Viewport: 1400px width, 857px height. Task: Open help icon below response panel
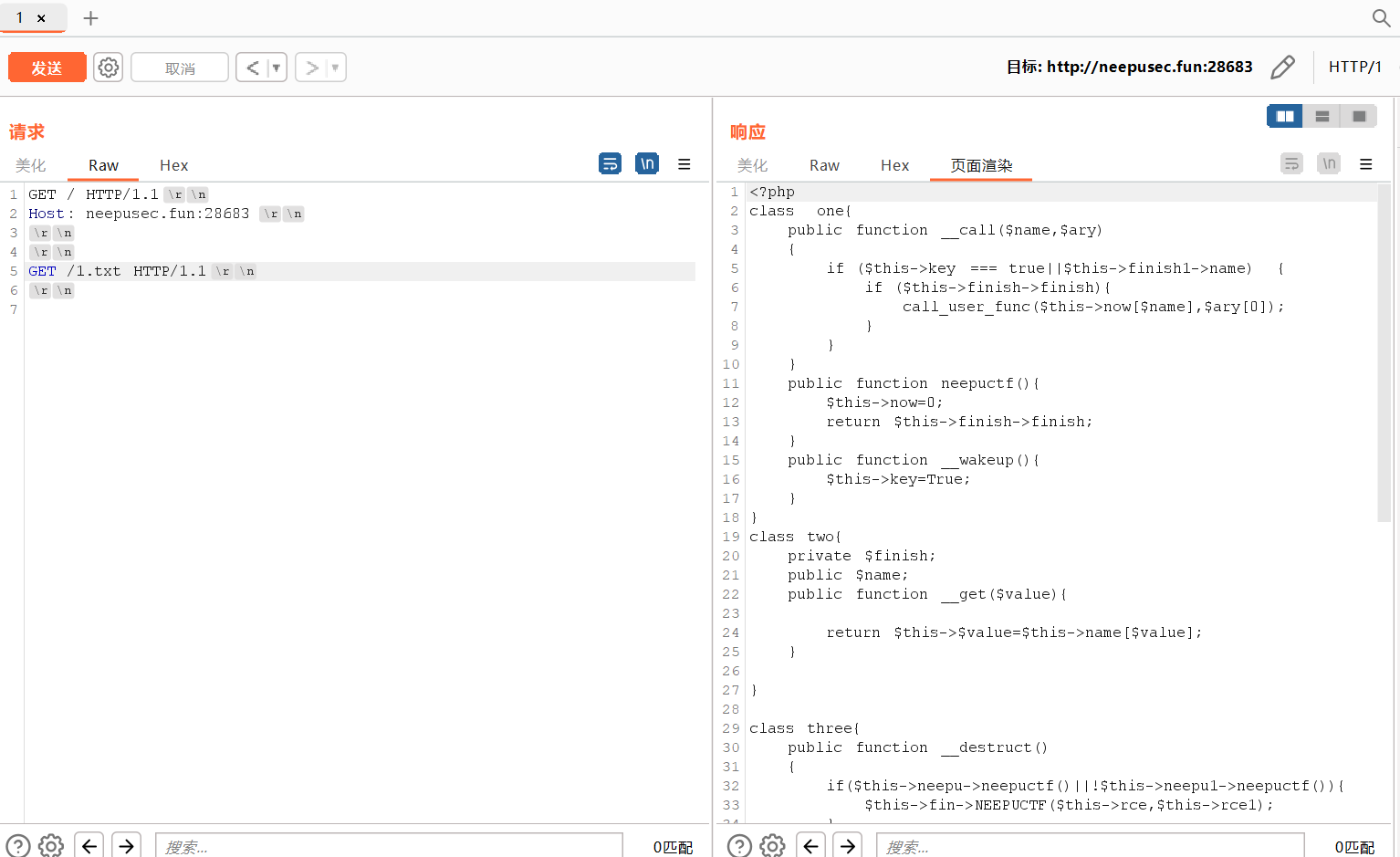(x=739, y=846)
